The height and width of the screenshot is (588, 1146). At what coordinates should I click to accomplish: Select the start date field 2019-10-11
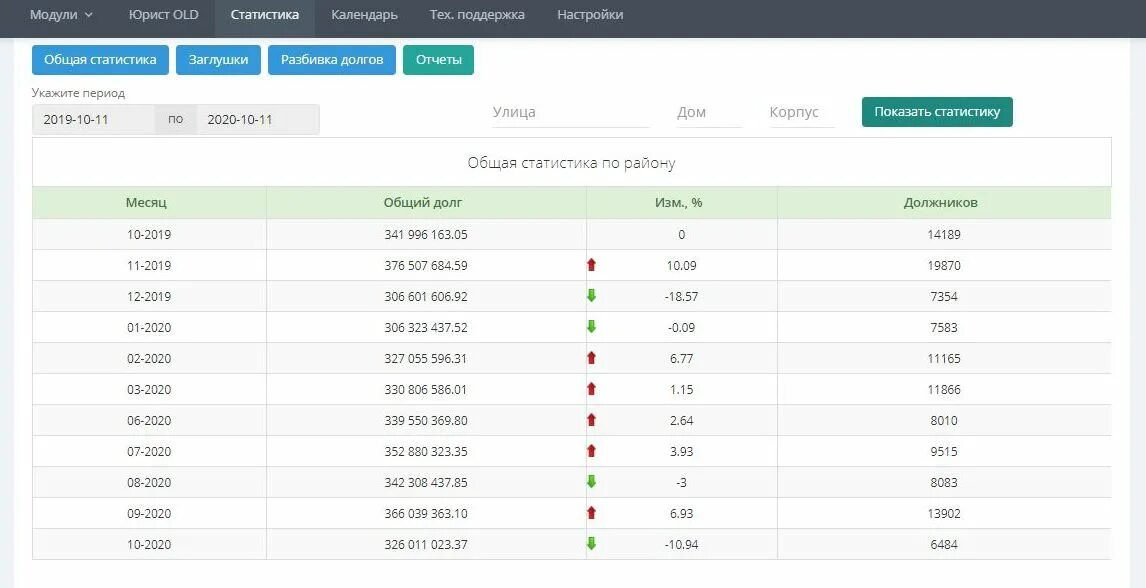pyautogui.click(x=94, y=120)
